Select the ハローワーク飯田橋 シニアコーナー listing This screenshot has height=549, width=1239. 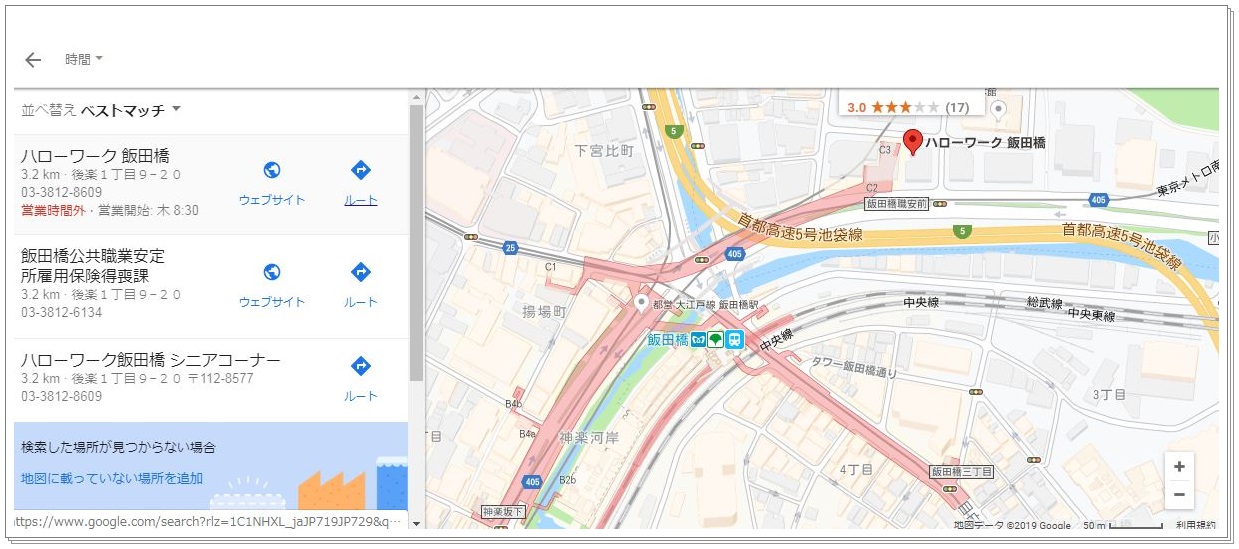[150, 360]
